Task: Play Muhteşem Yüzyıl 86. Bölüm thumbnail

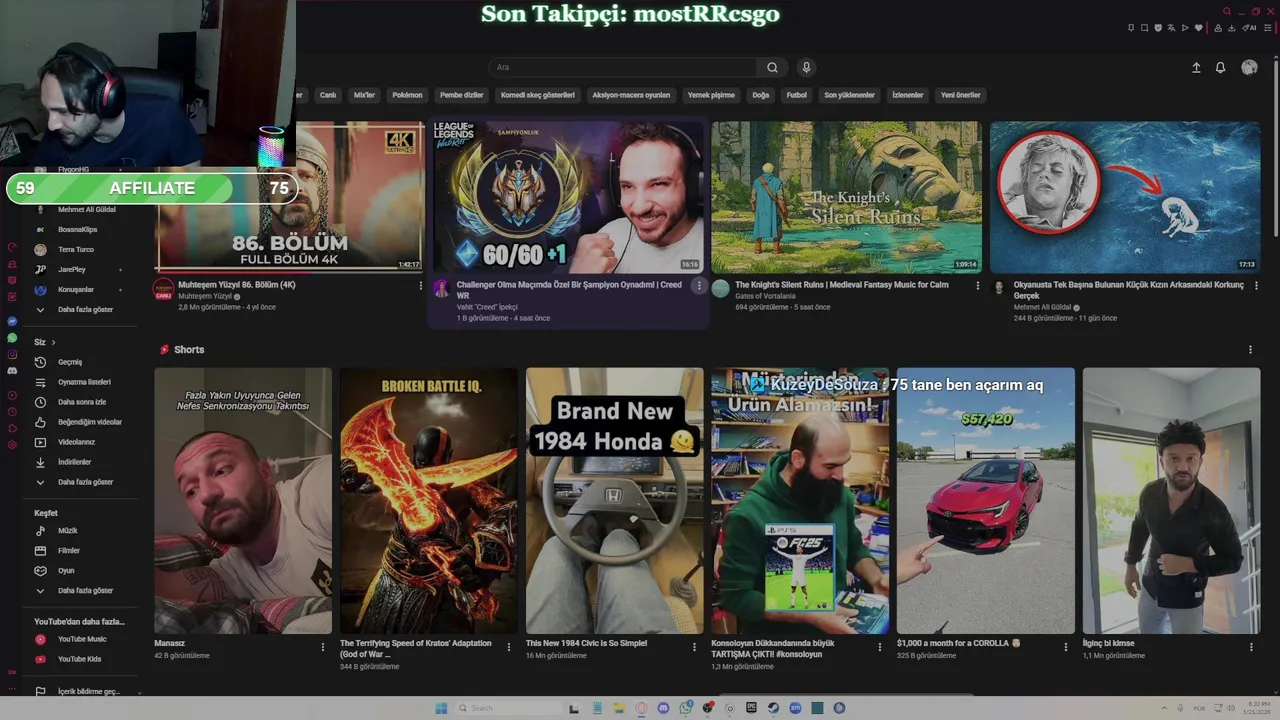Action: coord(290,197)
